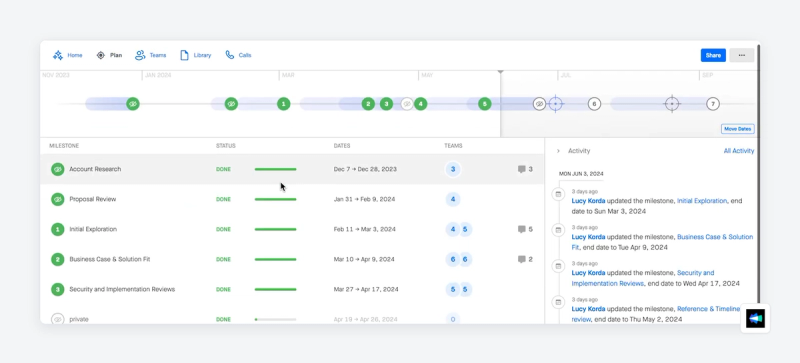The height and width of the screenshot is (363, 800).
Task: Click teams badge 4 in Initial Exploration row
Action: point(453,229)
